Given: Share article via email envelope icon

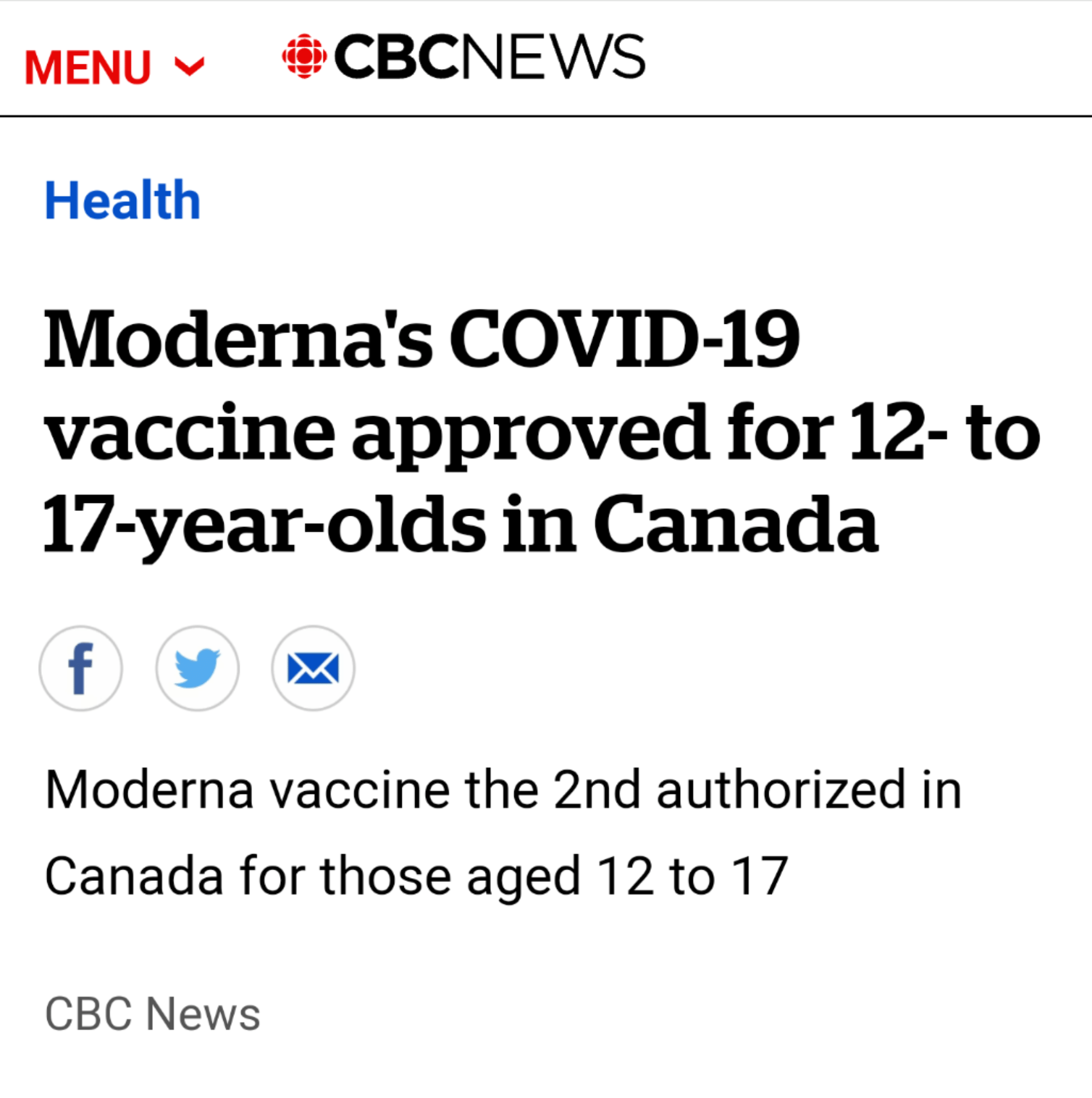Looking at the screenshot, I should tap(313, 668).
